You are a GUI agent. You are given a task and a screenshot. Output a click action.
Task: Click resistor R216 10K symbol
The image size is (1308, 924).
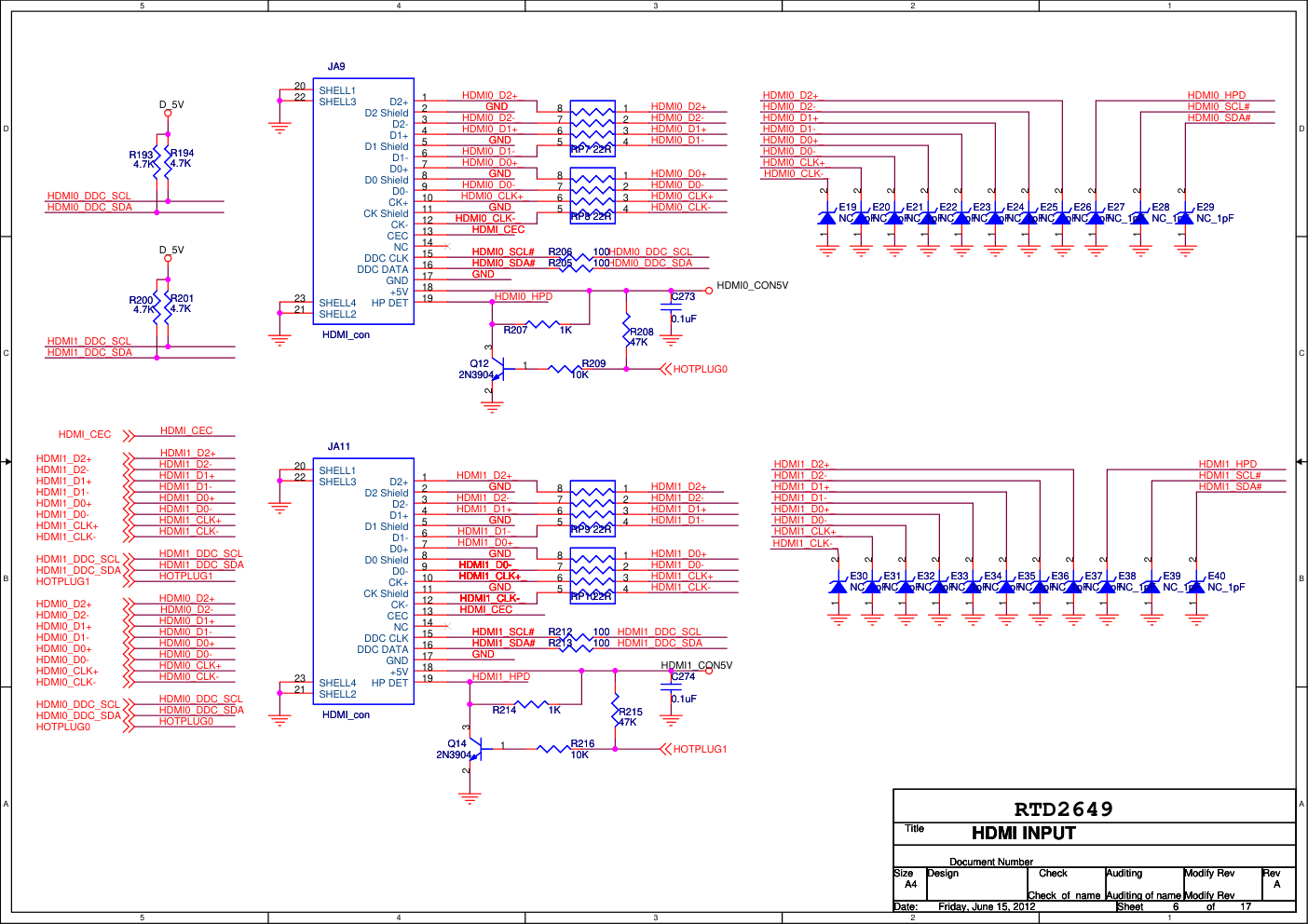click(x=555, y=749)
